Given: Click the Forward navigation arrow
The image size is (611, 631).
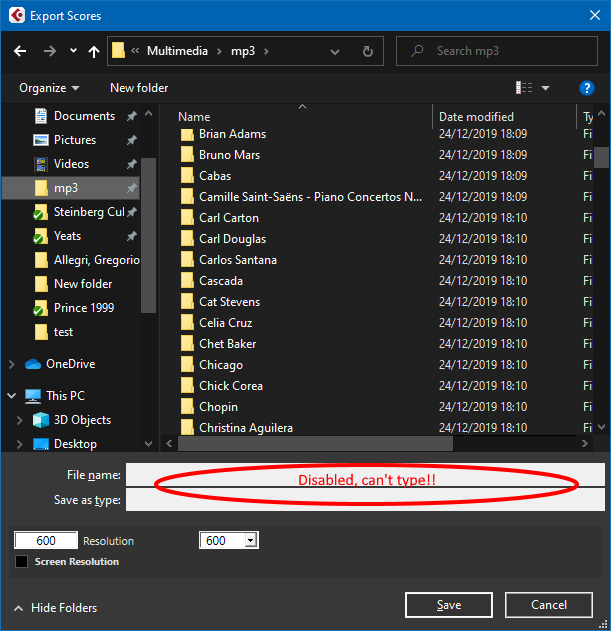Looking at the screenshot, I should pyautogui.click(x=50, y=51).
